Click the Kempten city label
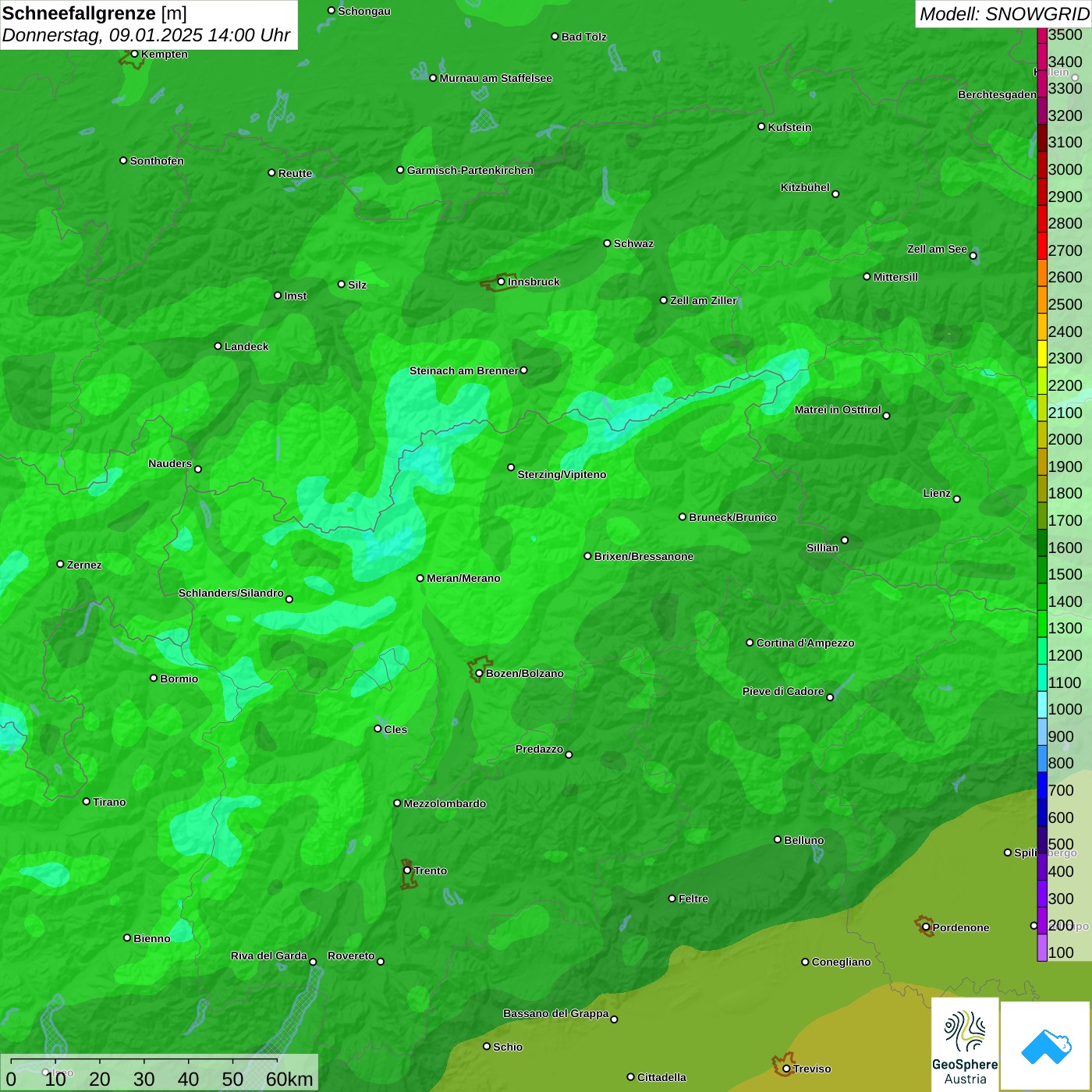This screenshot has height=1092, width=1092. 165,54
